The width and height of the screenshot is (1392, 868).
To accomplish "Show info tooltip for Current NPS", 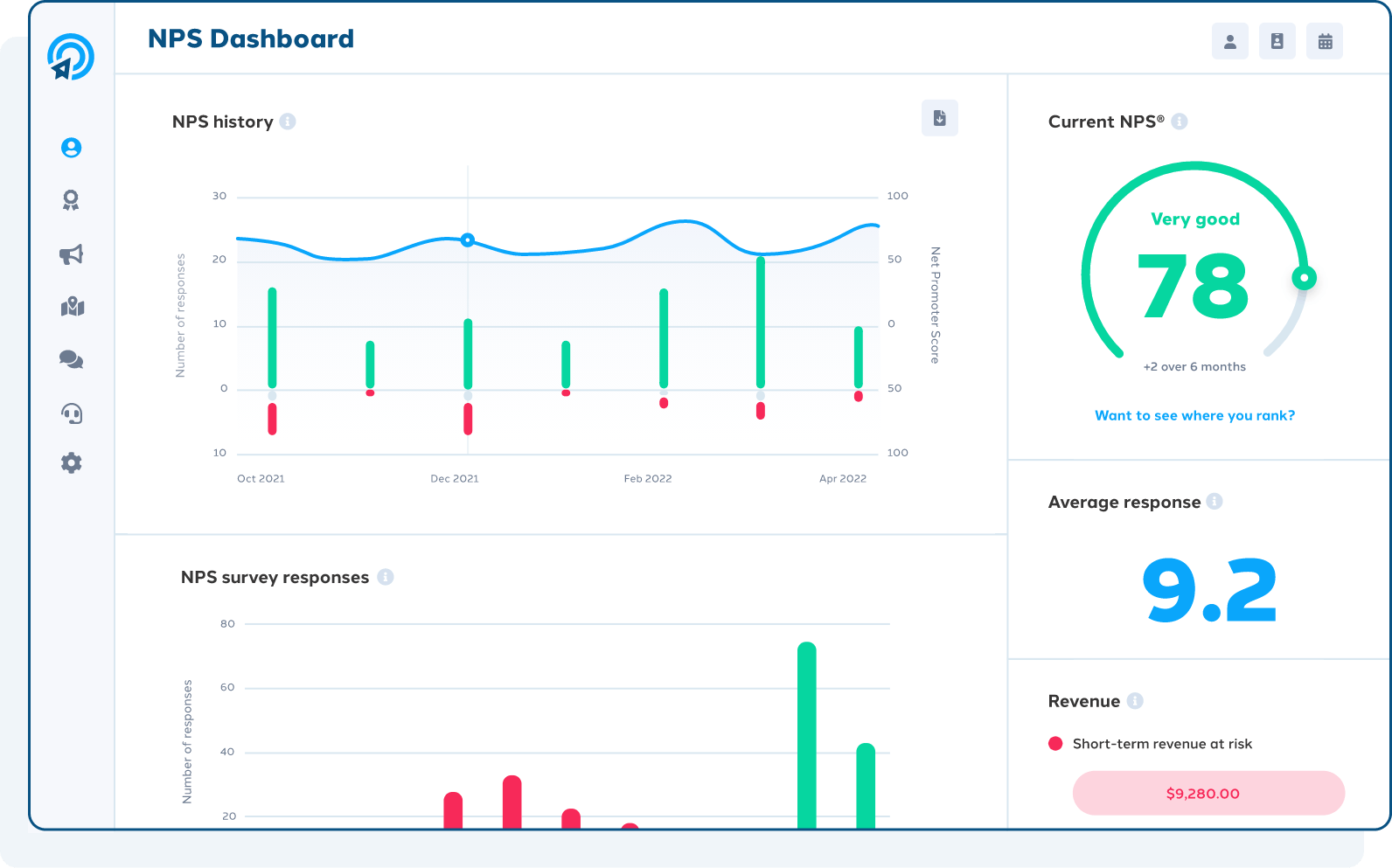I will pos(1180,122).
